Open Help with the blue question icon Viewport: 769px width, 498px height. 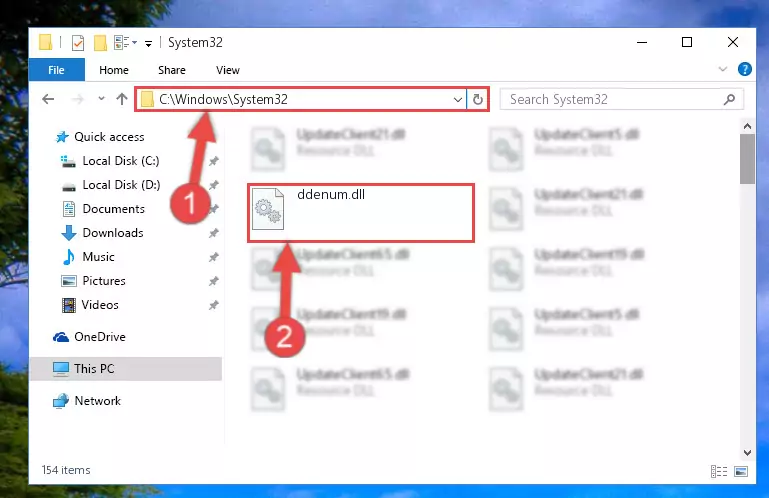pos(744,69)
